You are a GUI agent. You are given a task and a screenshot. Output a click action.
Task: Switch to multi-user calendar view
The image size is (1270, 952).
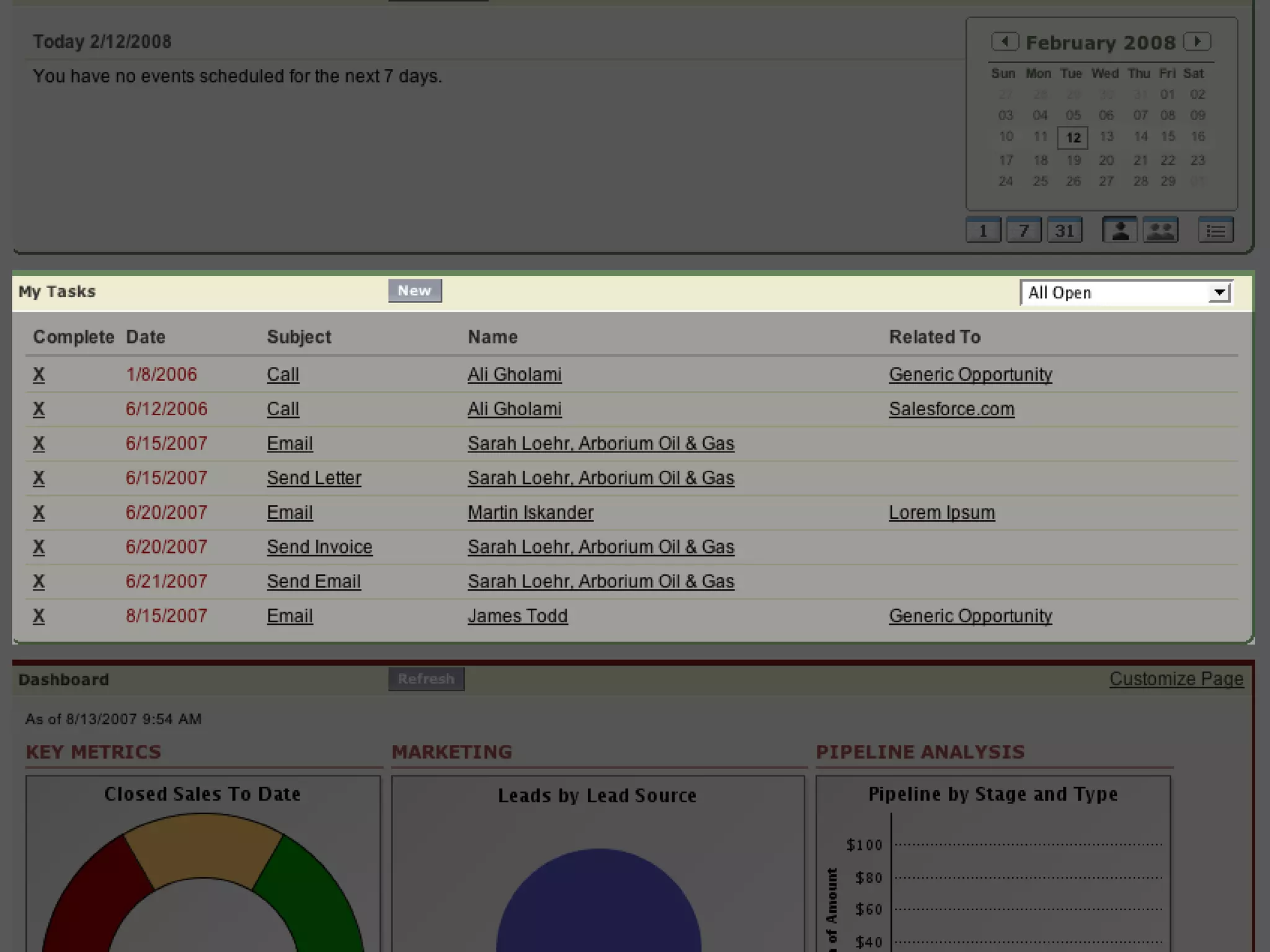pyautogui.click(x=1160, y=231)
